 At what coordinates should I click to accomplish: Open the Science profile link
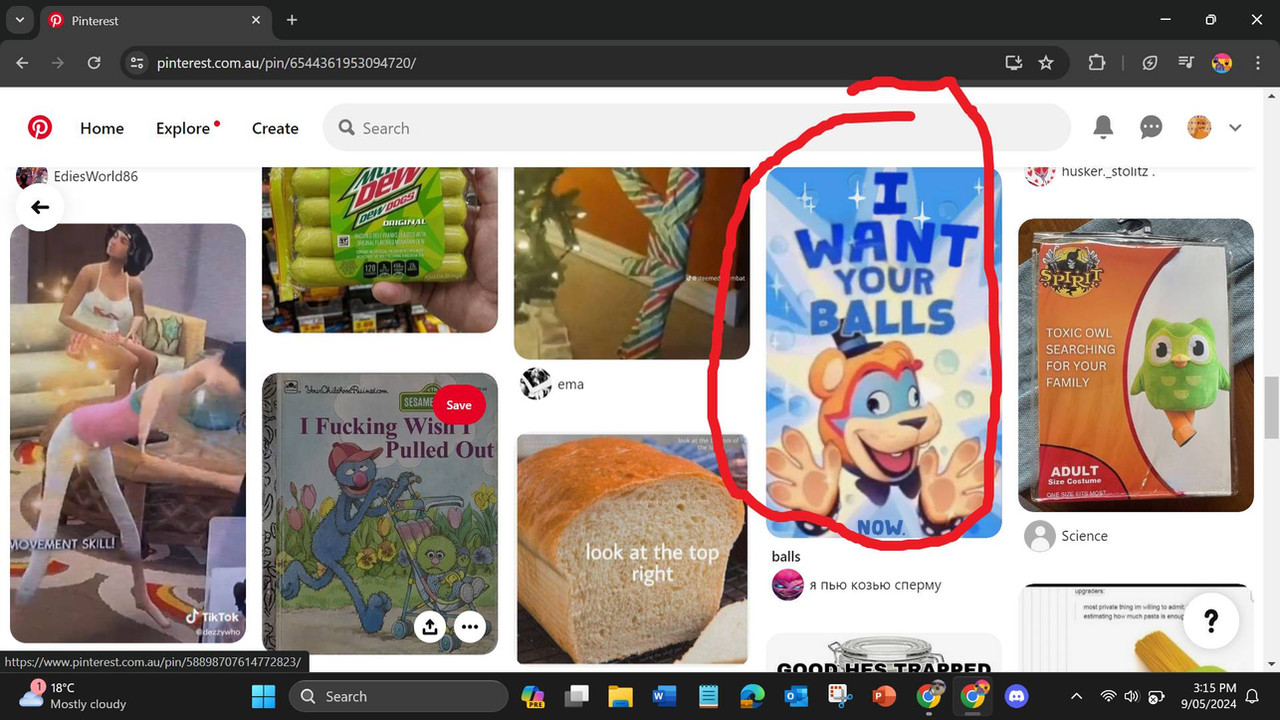tap(1085, 536)
